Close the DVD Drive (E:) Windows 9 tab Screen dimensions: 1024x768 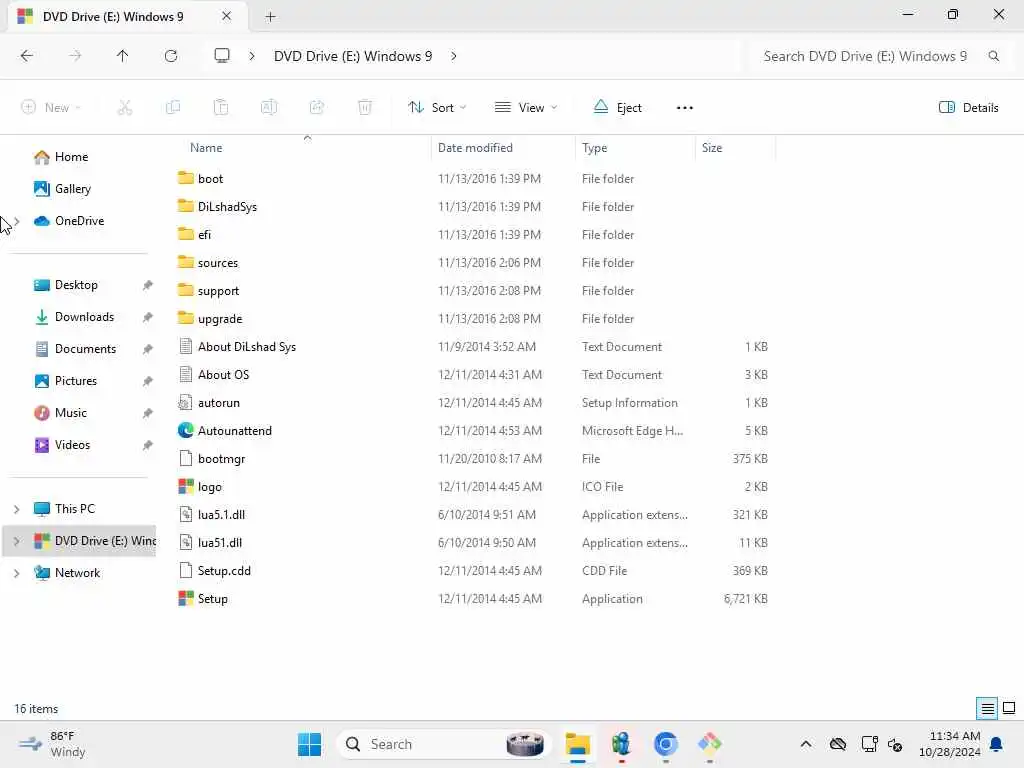[x=227, y=16]
